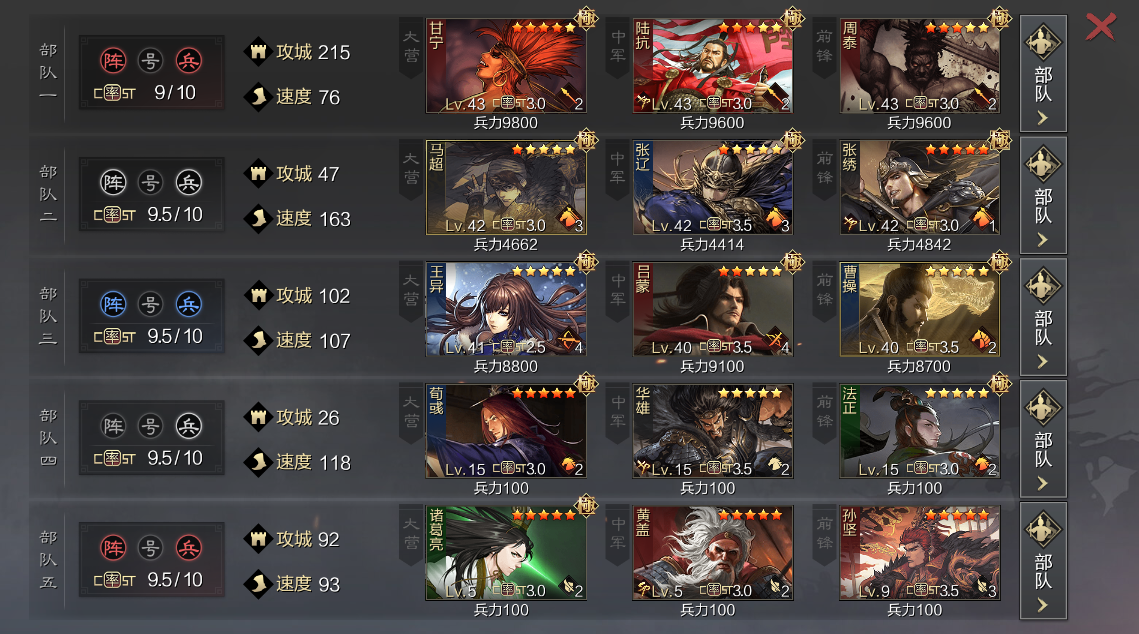Open 部队 button for fourth team
The height and width of the screenshot is (634, 1139).
click(1043, 439)
